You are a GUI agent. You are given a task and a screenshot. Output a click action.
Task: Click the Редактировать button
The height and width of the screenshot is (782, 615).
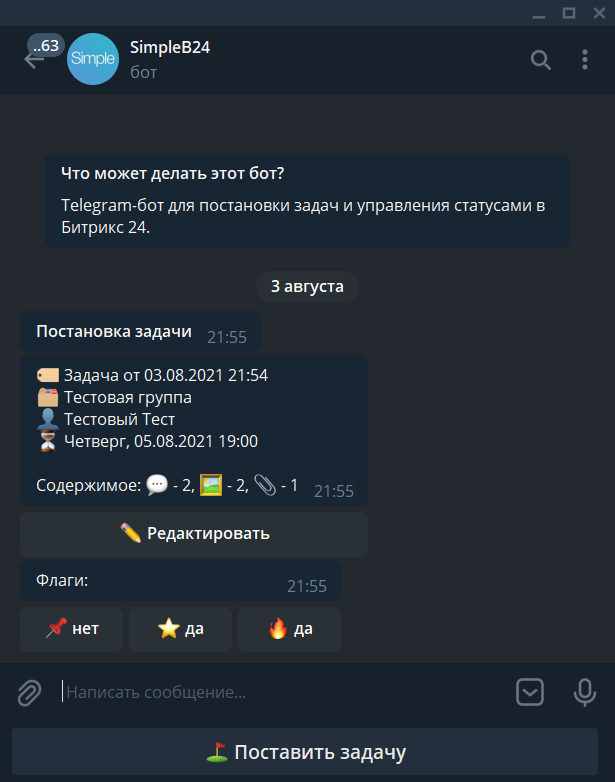click(x=194, y=534)
